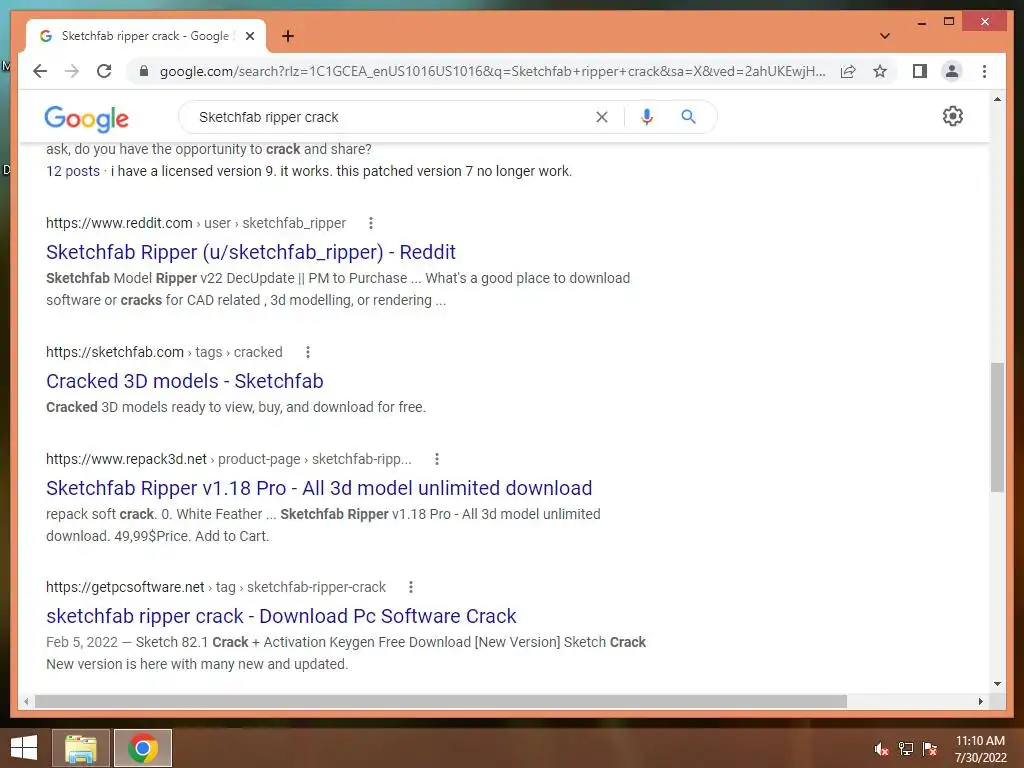Click the getpcsoftware.net result URL

(x=216, y=587)
